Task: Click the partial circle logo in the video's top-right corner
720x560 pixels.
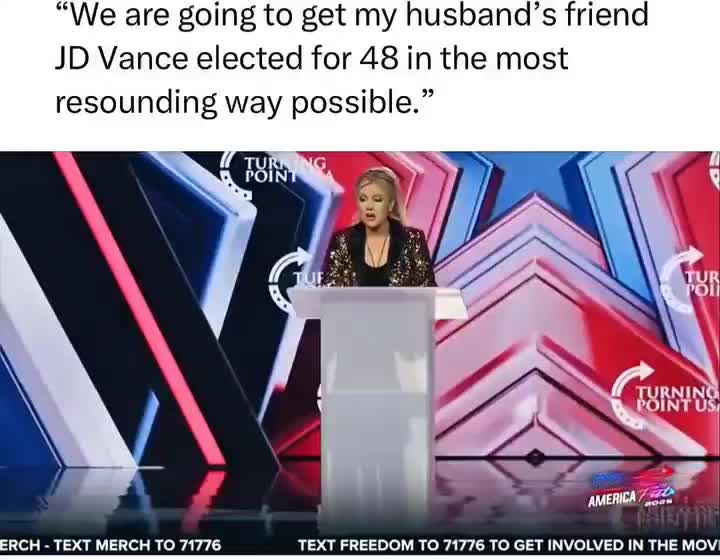Action: [714, 169]
